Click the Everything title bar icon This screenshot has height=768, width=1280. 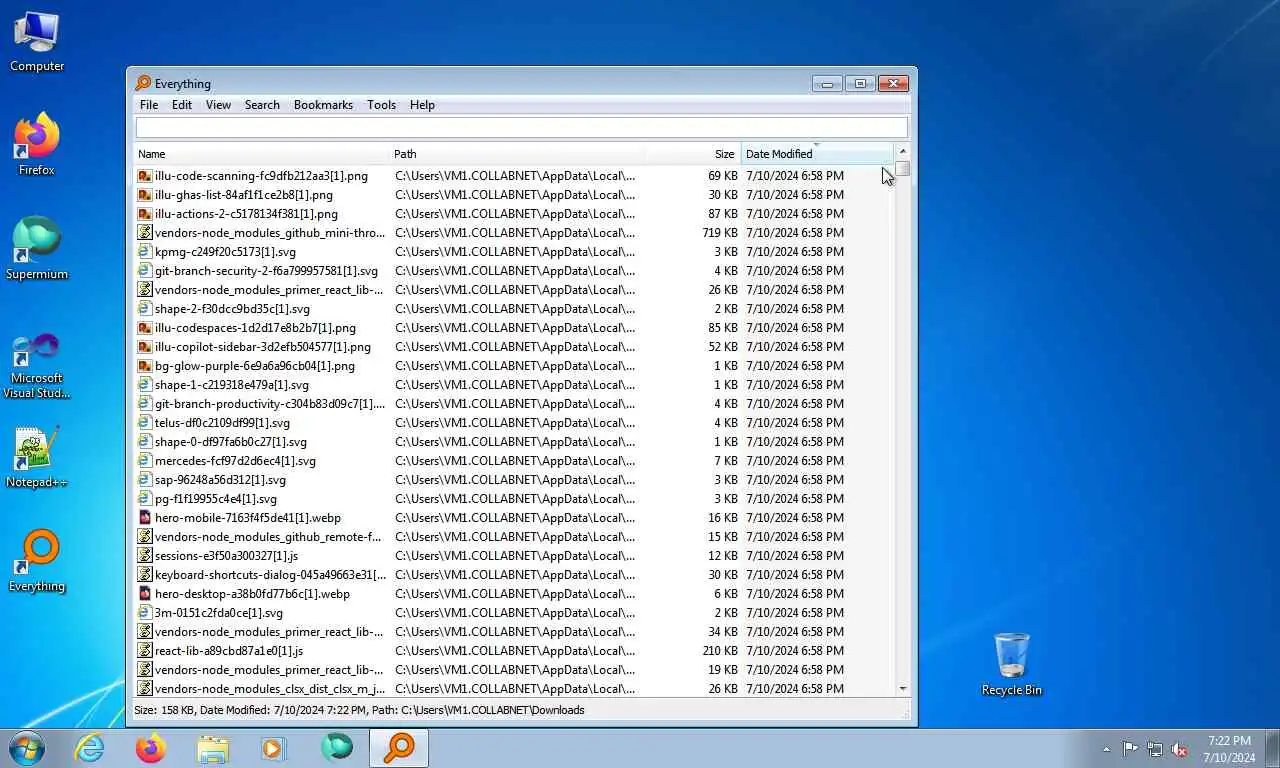[x=144, y=84]
